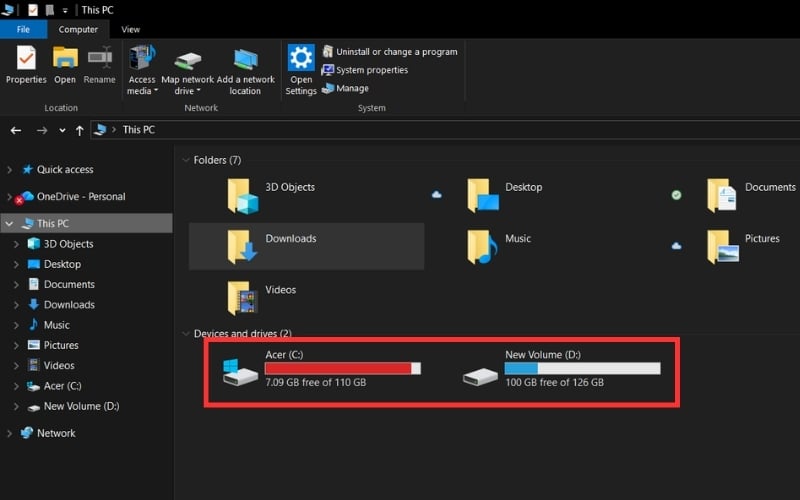Open the Properties ribbon button

(x=26, y=65)
